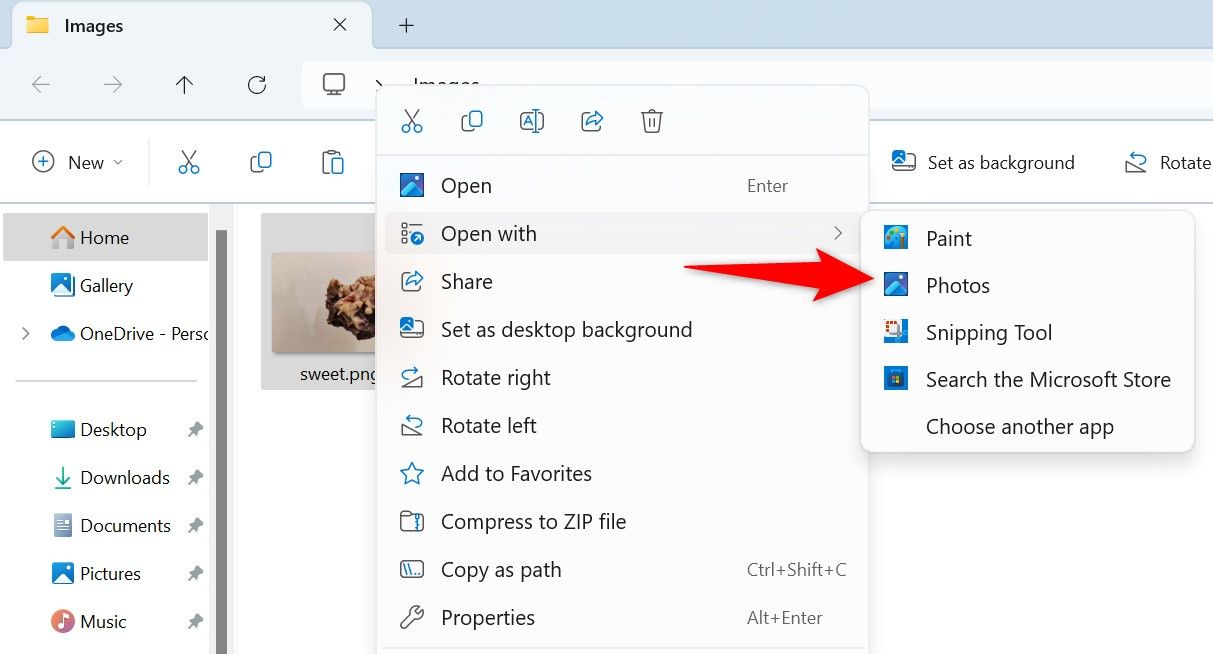Unpin Pictures using its pin icon

click(x=195, y=573)
